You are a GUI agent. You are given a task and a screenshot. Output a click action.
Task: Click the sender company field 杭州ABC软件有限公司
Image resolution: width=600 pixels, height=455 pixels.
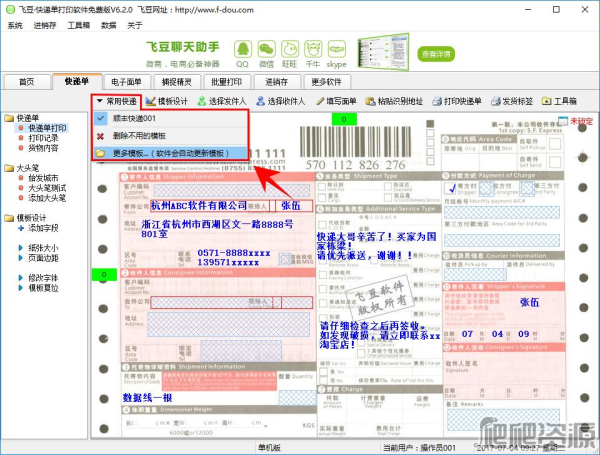click(199, 205)
